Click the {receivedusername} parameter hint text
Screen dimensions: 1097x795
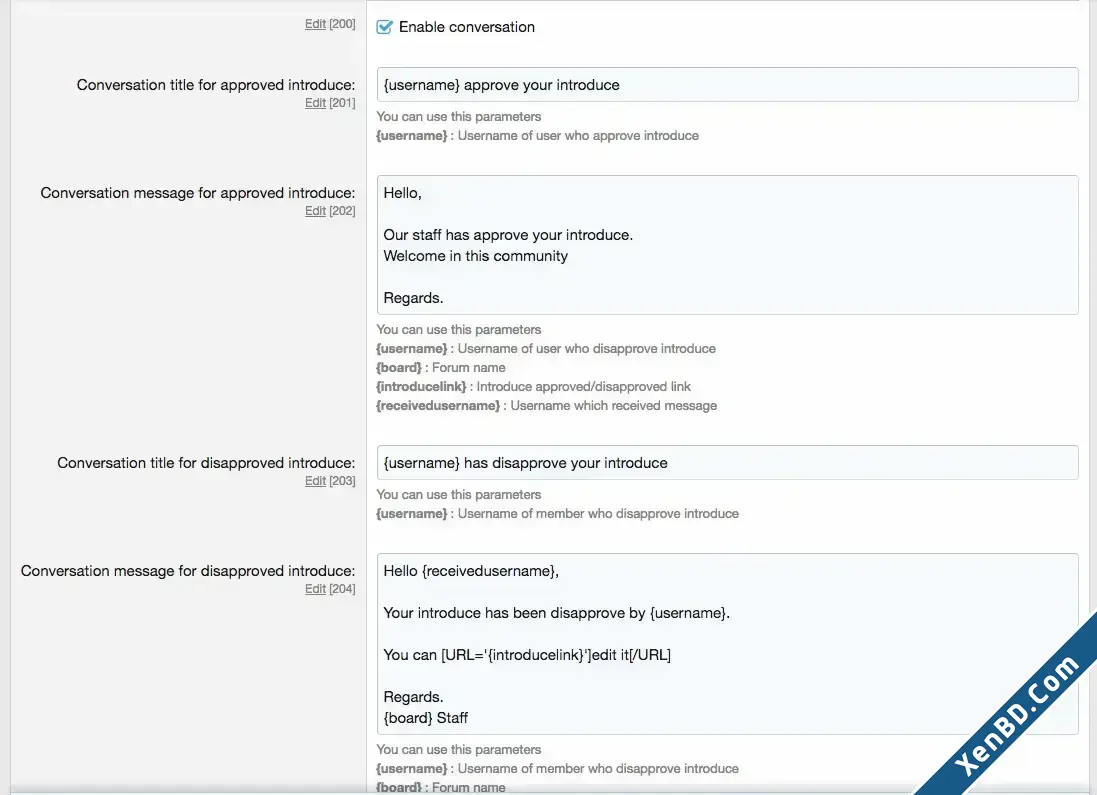[438, 405]
